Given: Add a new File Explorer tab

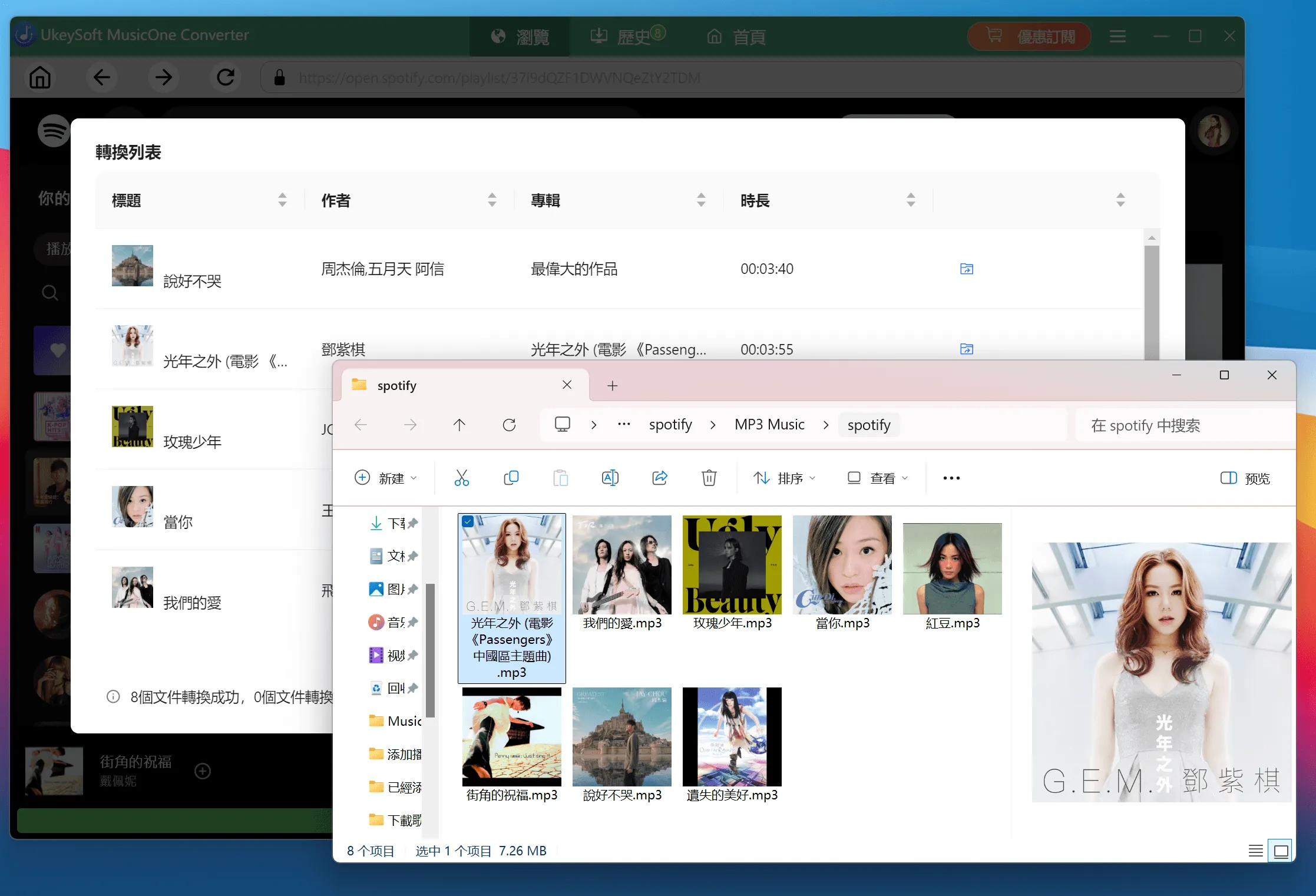Looking at the screenshot, I should pos(612,385).
